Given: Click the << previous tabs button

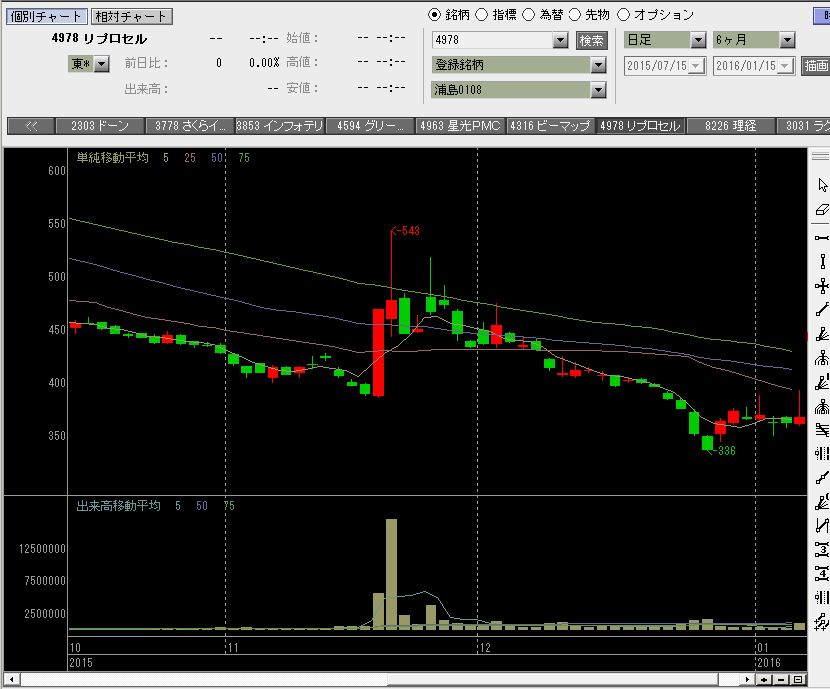Looking at the screenshot, I should click(x=31, y=126).
